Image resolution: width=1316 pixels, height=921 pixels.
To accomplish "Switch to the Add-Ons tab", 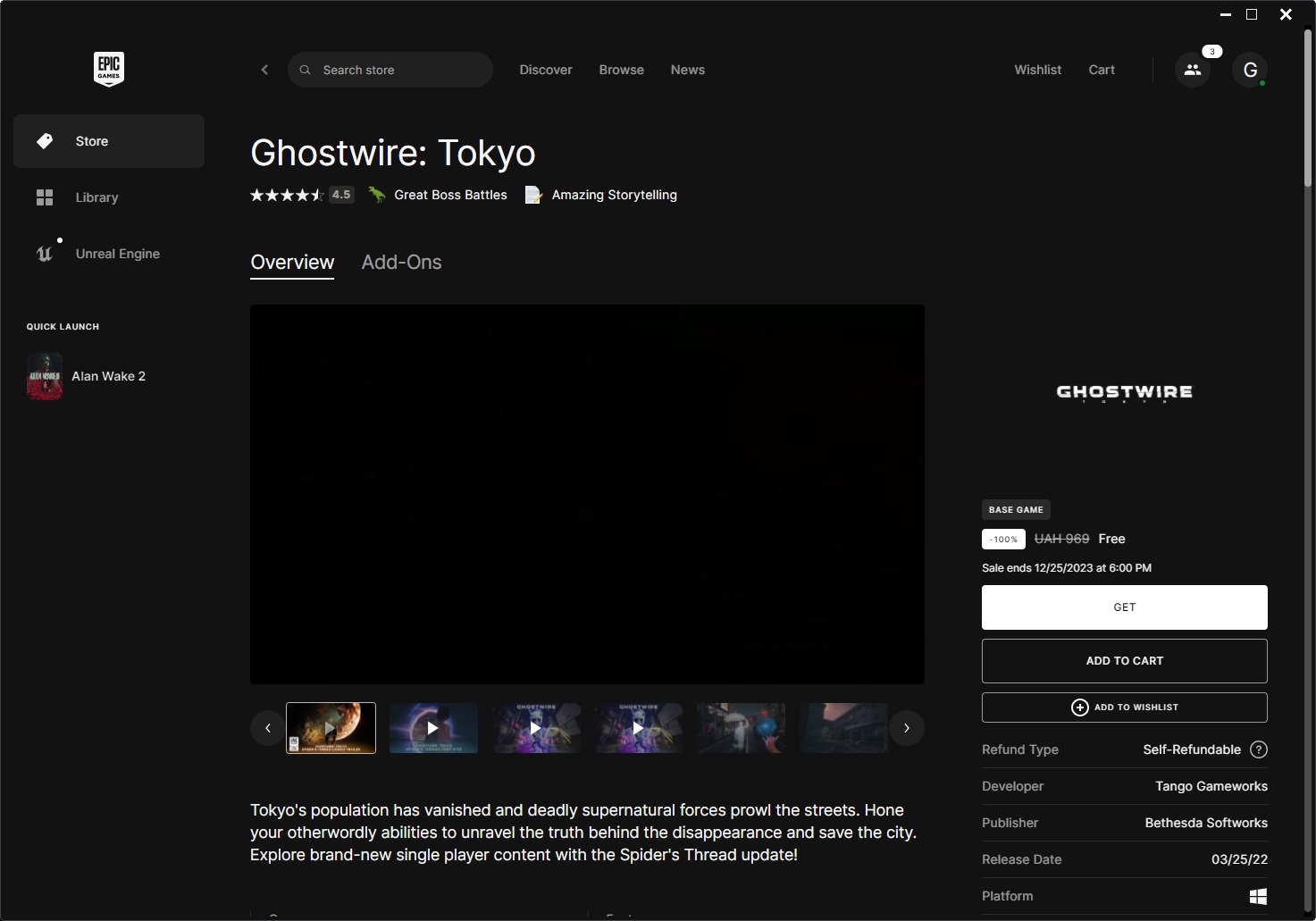I will click(x=401, y=263).
